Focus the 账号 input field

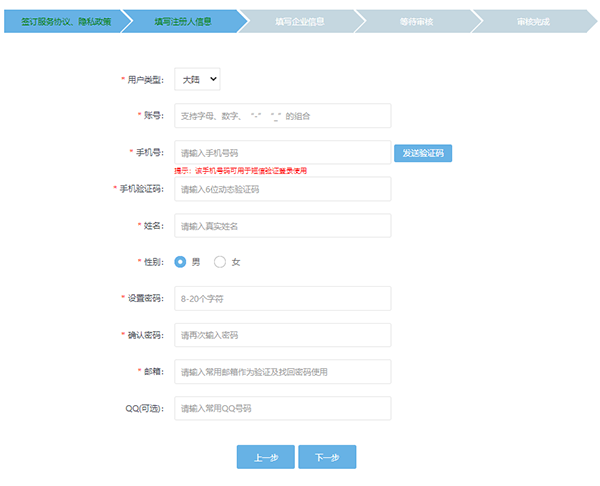[x=282, y=116]
